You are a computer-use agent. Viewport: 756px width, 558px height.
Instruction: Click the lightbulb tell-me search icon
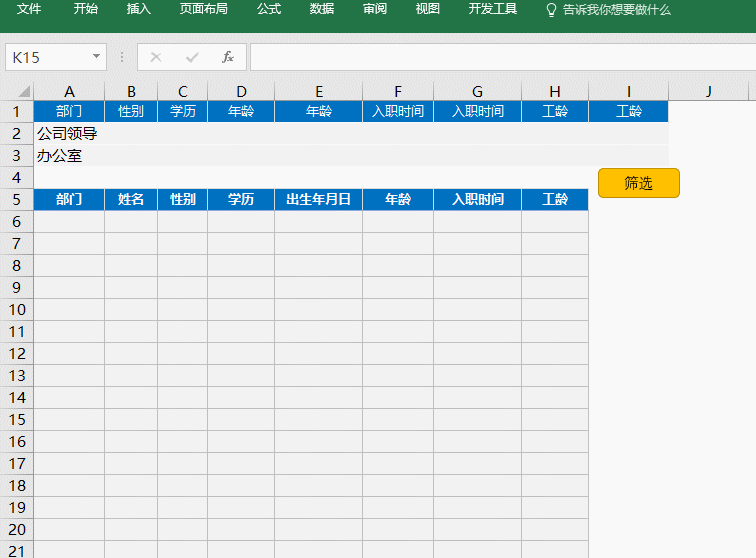click(x=551, y=9)
